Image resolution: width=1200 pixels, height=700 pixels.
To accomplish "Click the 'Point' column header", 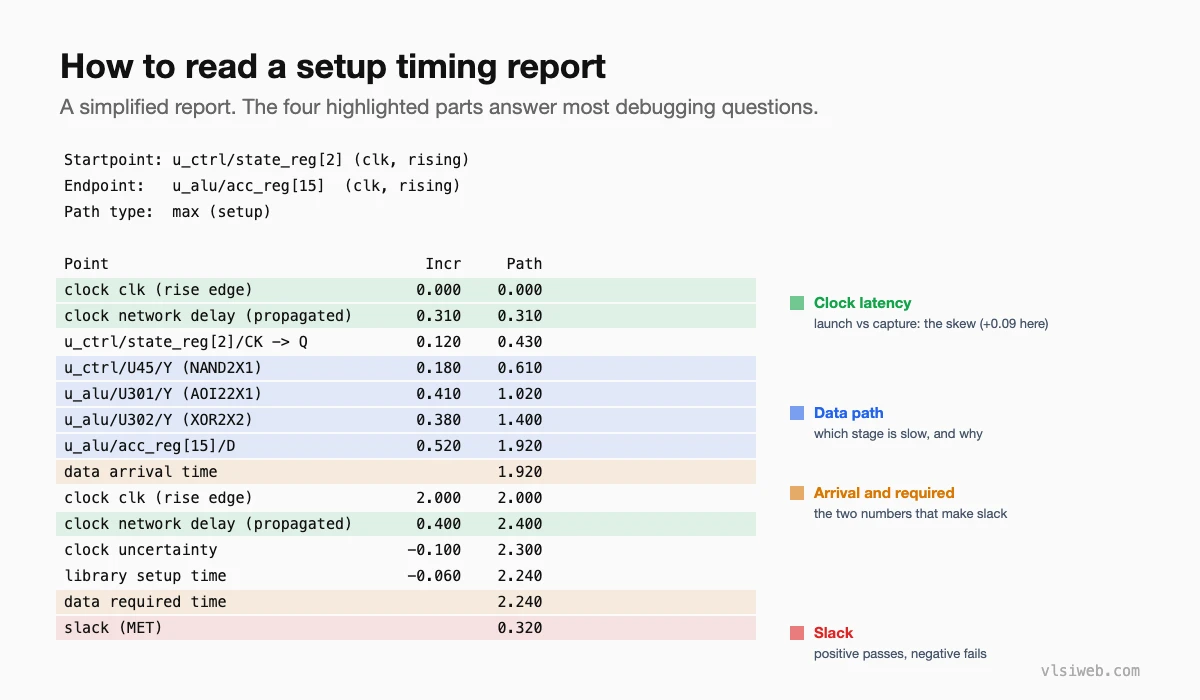I will tap(86, 264).
